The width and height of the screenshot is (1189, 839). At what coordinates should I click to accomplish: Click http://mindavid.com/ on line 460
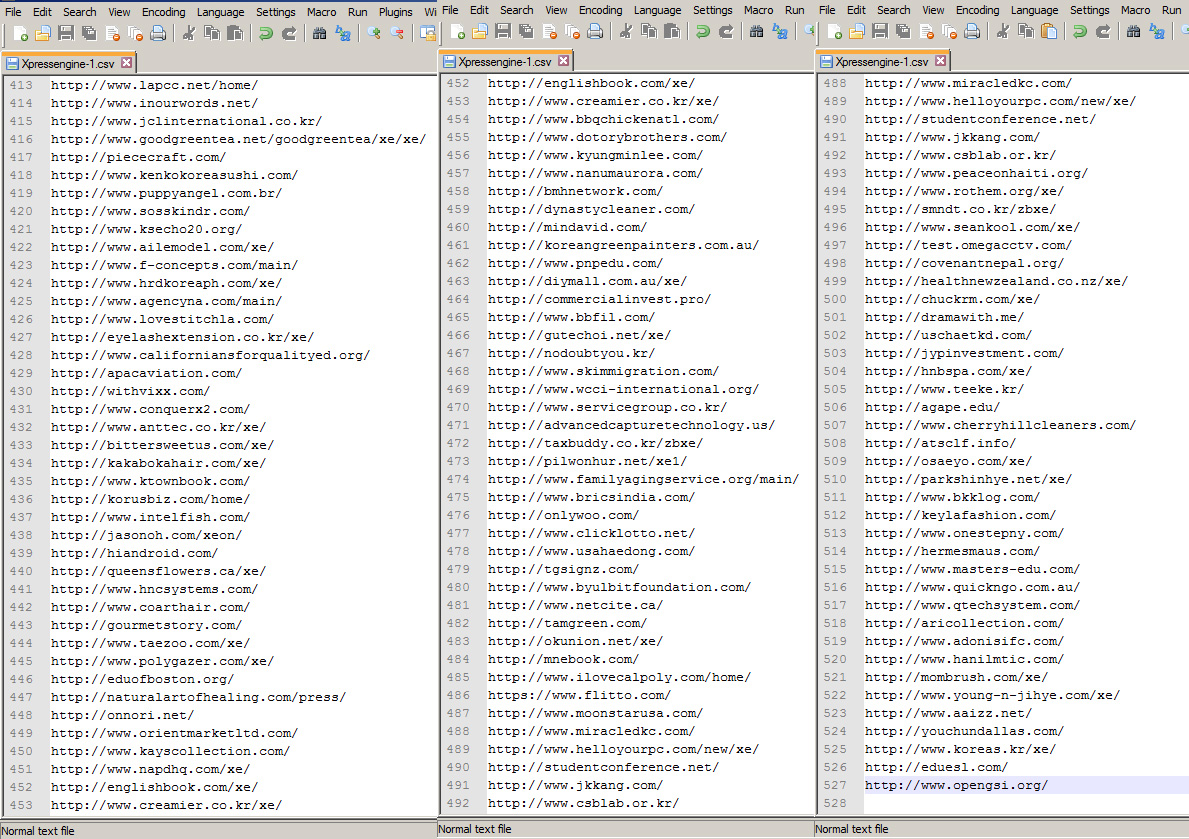coord(567,228)
